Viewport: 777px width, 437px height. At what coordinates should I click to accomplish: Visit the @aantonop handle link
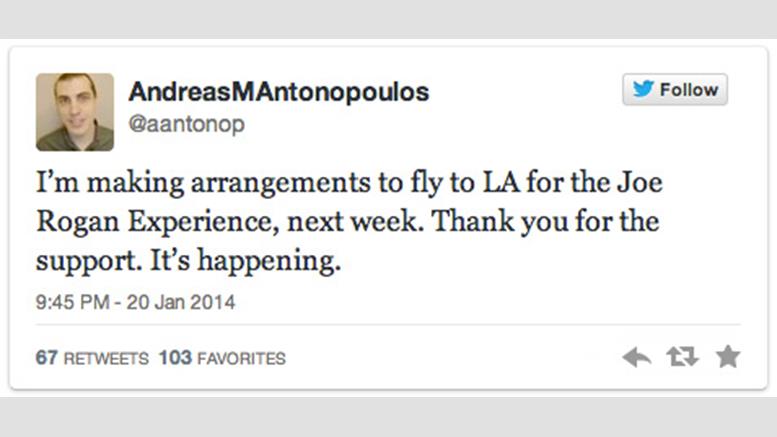[x=186, y=124]
